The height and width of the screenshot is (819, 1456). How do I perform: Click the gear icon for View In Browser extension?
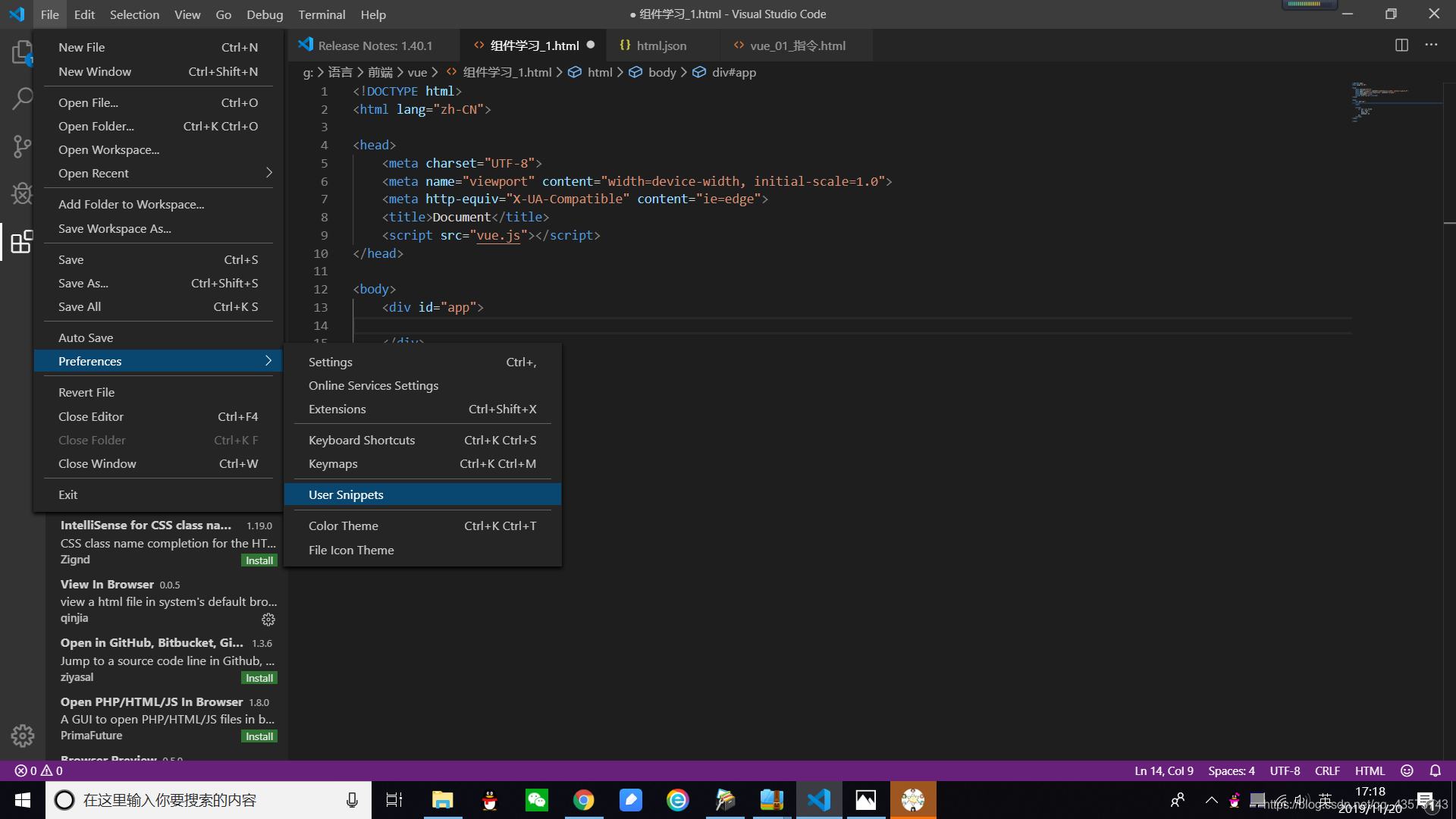(x=268, y=620)
